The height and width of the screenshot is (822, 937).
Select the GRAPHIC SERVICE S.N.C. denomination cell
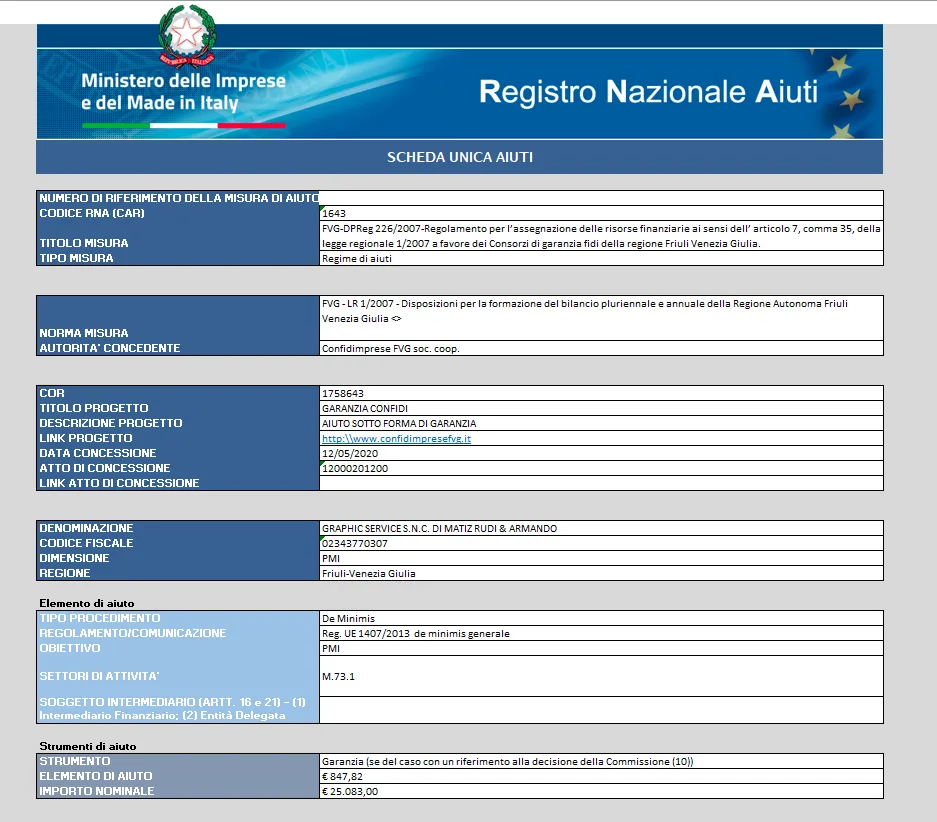[601, 528]
